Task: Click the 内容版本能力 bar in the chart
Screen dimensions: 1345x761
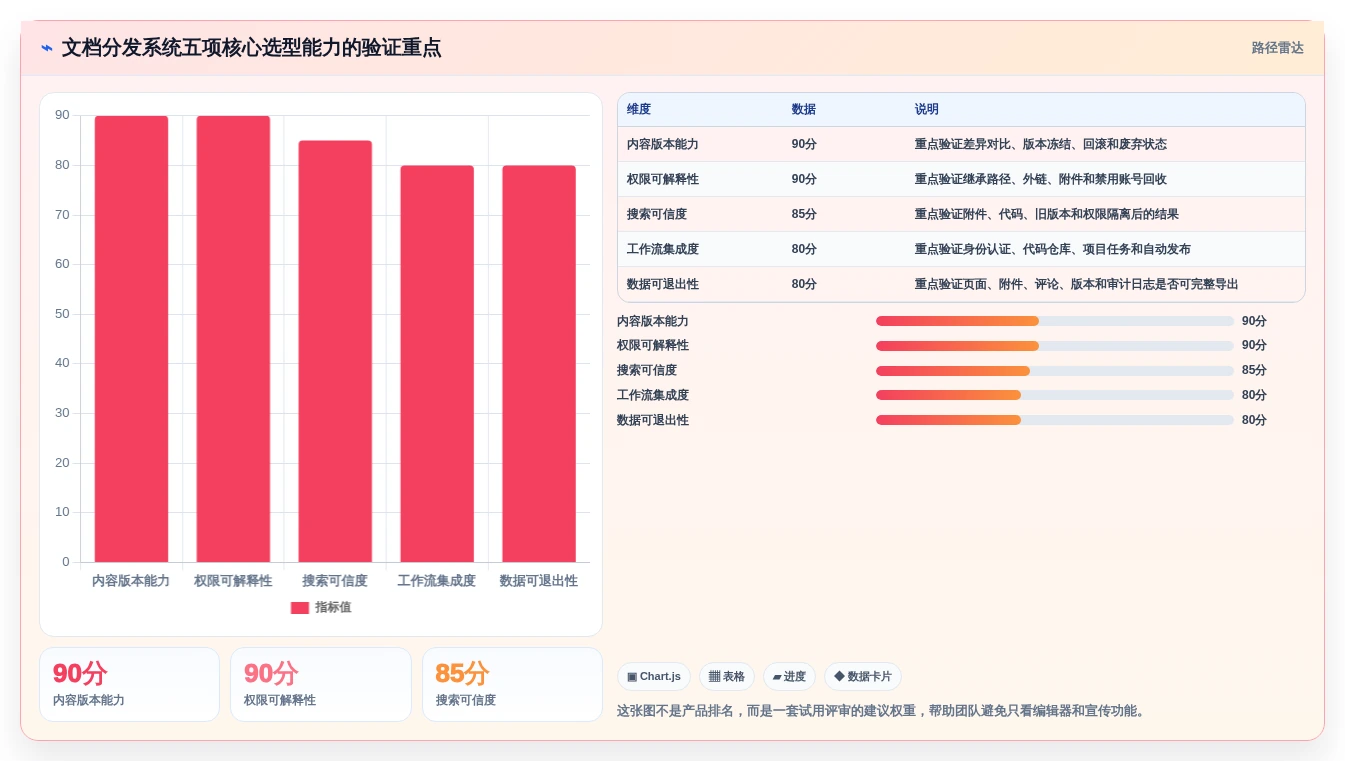Action: click(x=131, y=339)
